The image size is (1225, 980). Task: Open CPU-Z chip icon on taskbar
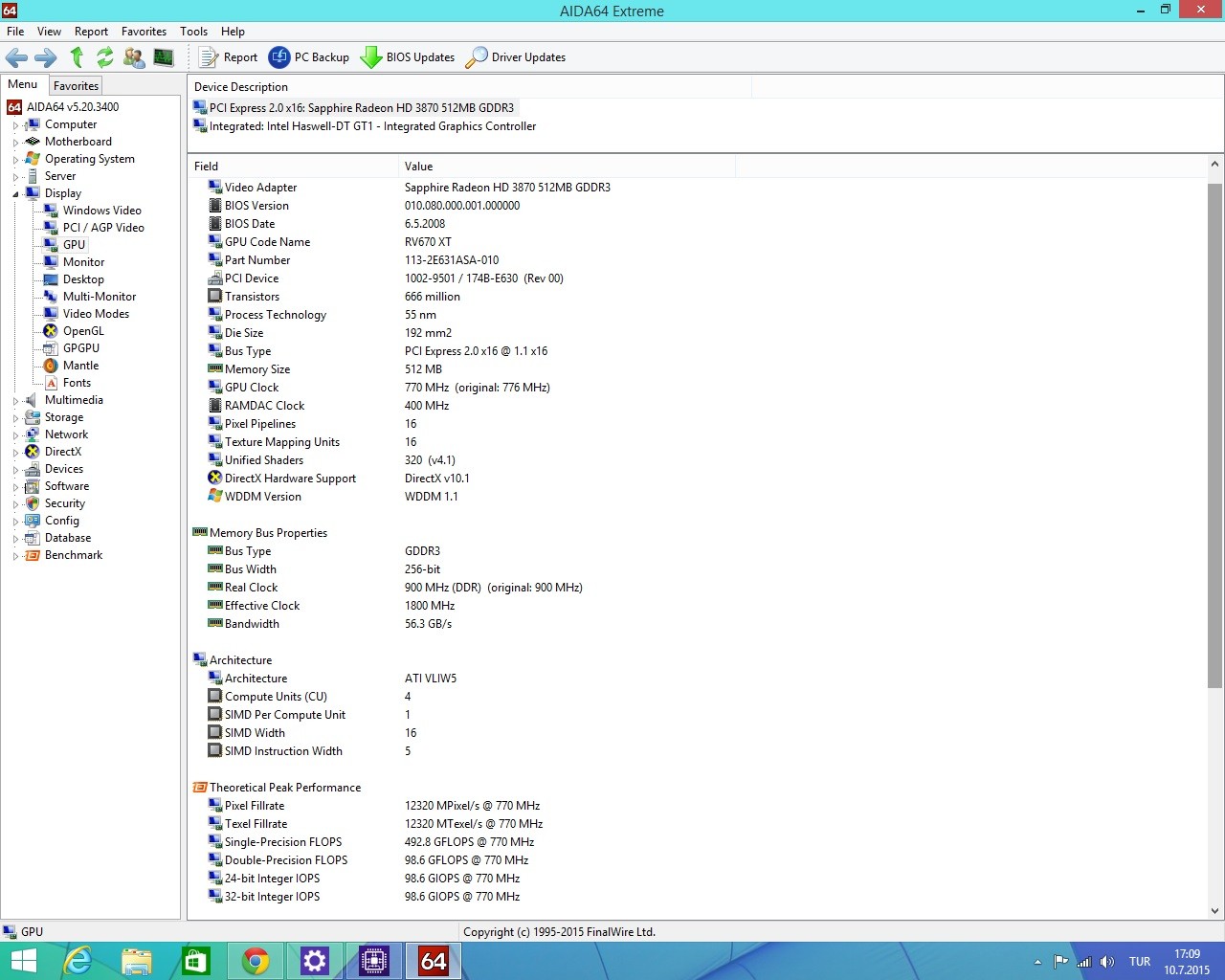pyautogui.click(x=374, y=961)
